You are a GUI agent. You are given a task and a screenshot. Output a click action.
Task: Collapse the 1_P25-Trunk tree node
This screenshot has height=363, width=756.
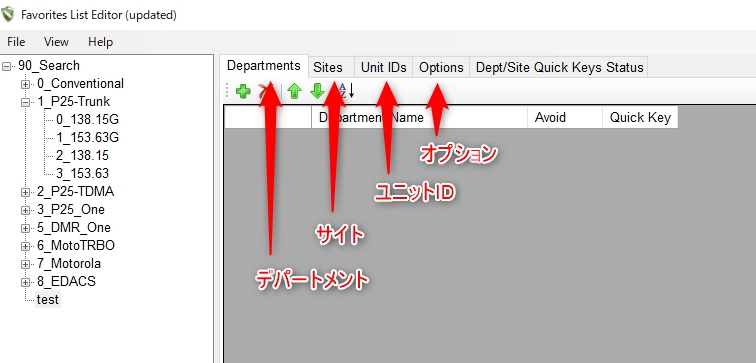tap(25, 102)
